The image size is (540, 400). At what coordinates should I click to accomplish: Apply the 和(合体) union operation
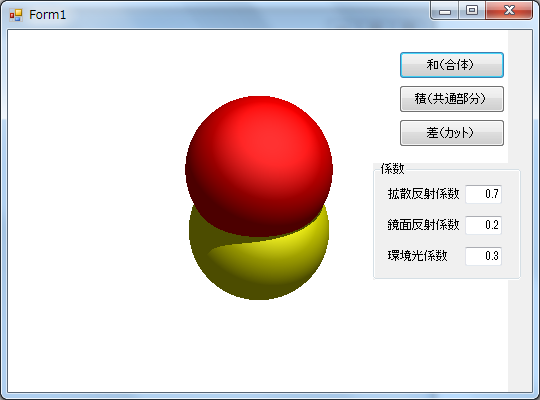[452, 65]
